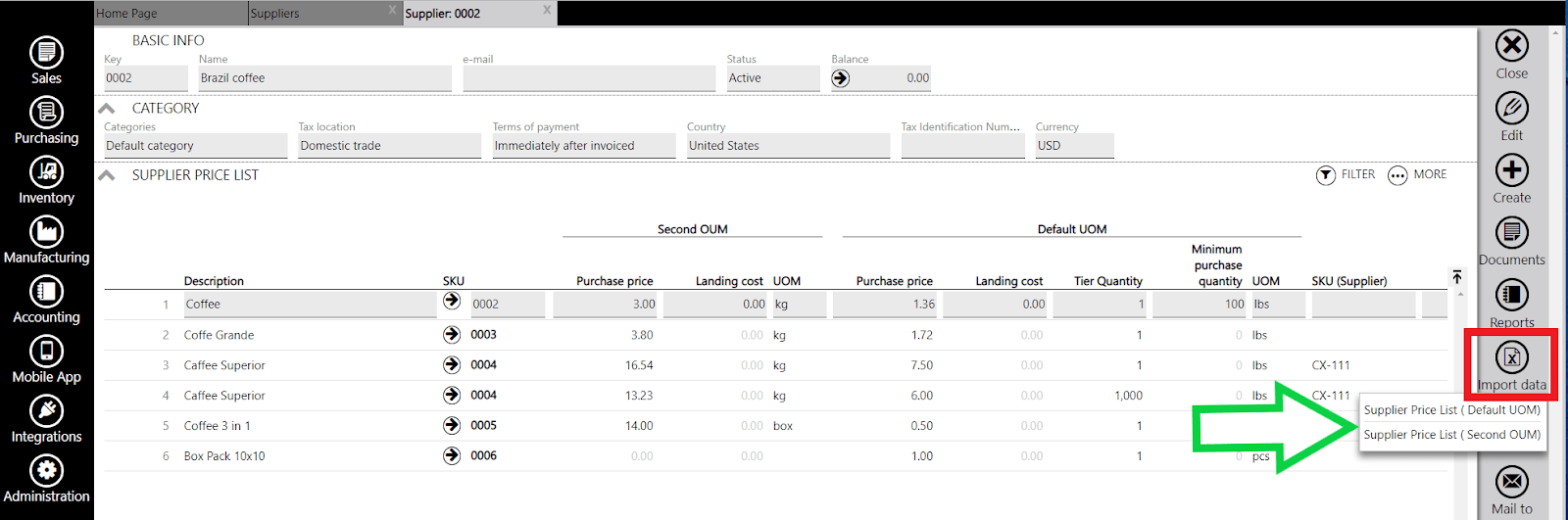The image size is (1568, 520).
Task: Click the Tax location field Domestic trade
Action: [x=389, y=146]
